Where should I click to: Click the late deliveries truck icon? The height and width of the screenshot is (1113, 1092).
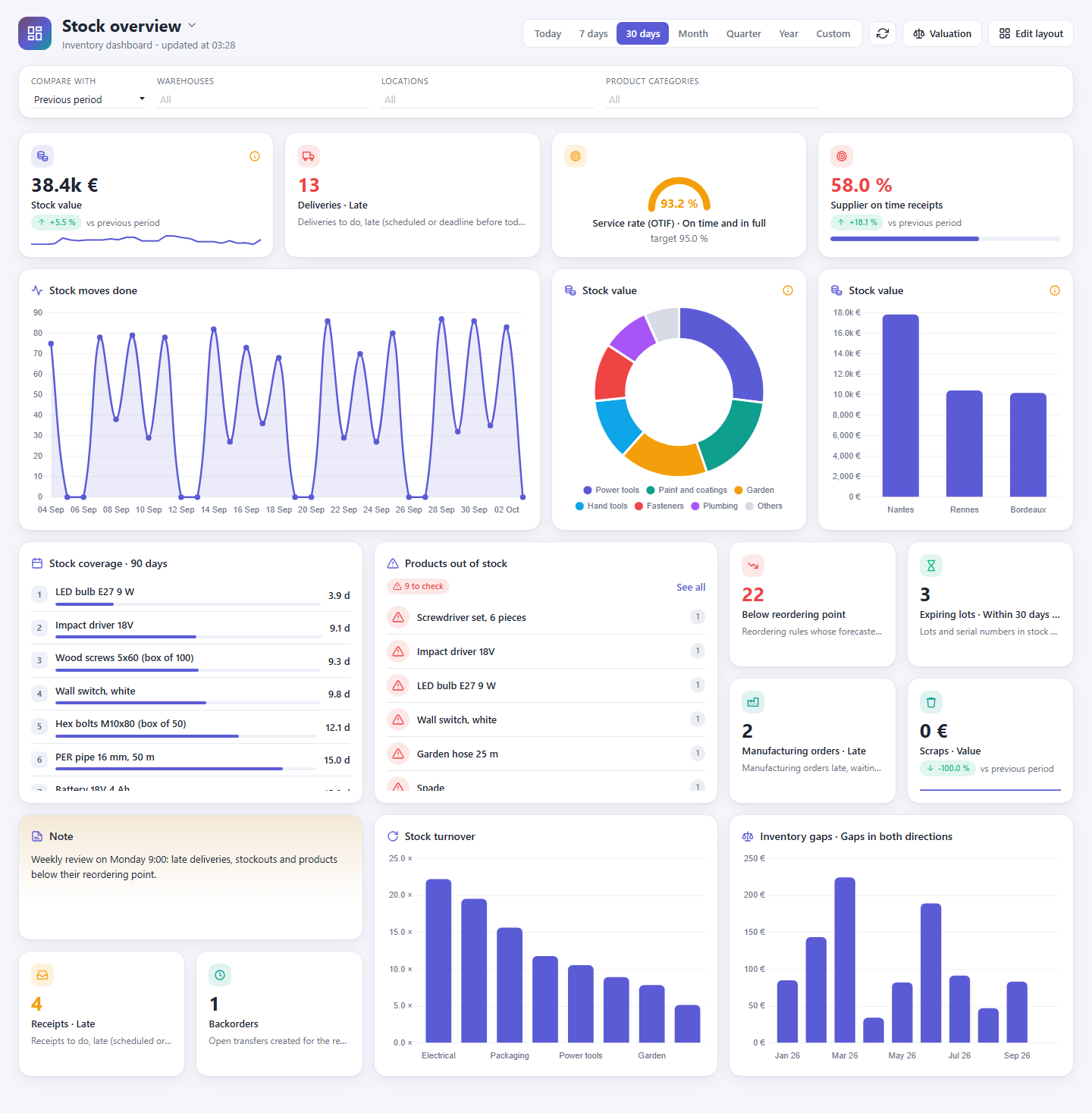click(x=309, y=156)
